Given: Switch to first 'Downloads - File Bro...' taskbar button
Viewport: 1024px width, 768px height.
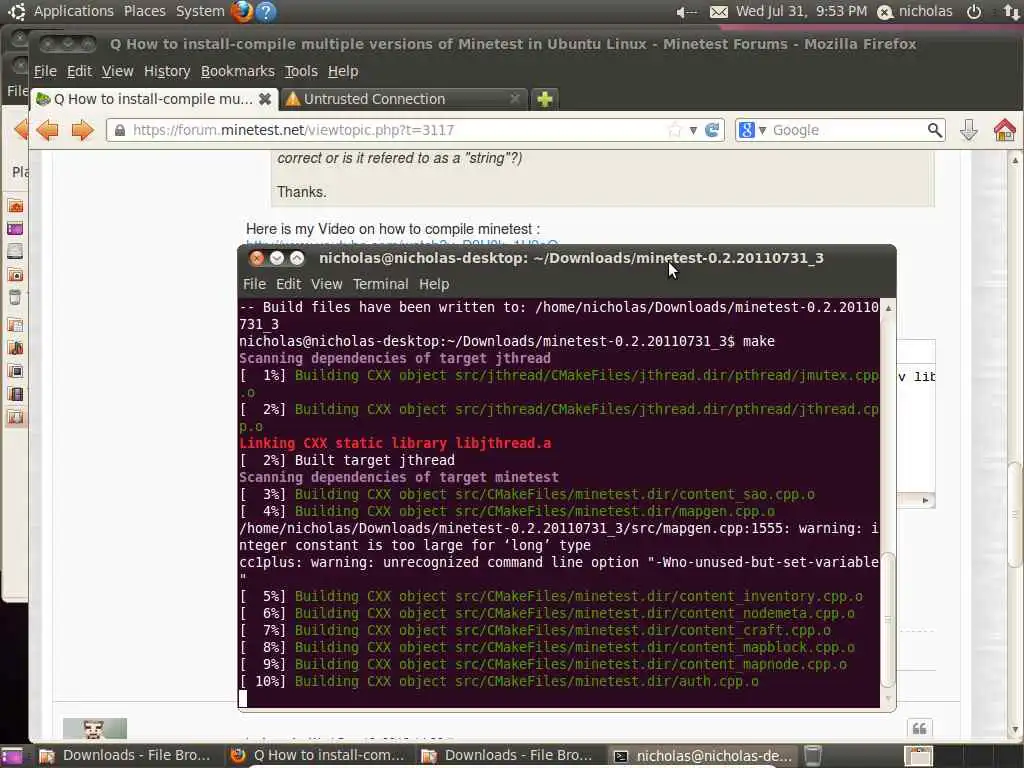Looking at the screenshot, I should tap(125, 756).
